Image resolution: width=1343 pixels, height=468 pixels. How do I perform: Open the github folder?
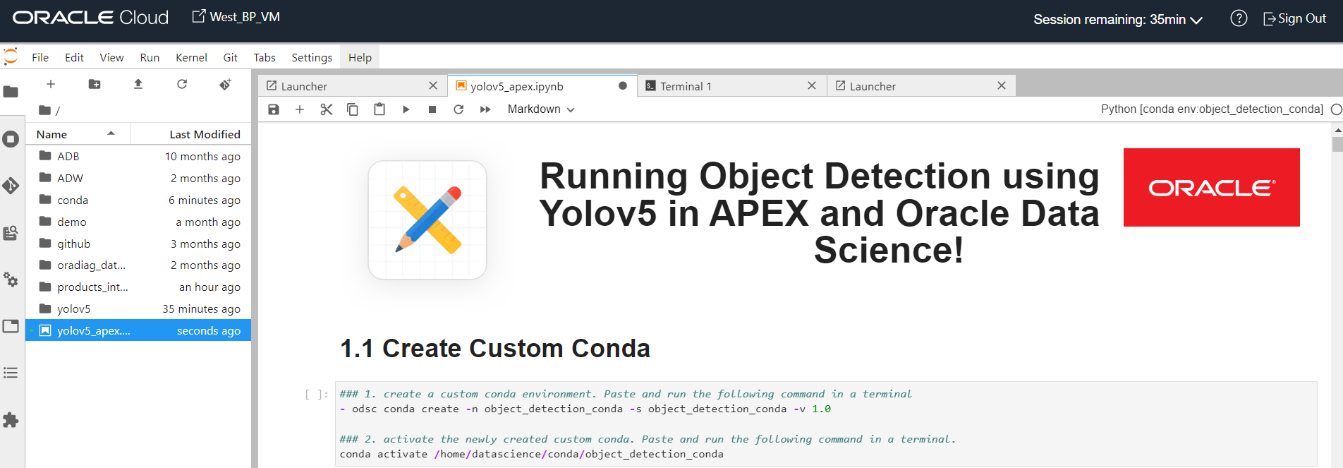click(138, 244)
